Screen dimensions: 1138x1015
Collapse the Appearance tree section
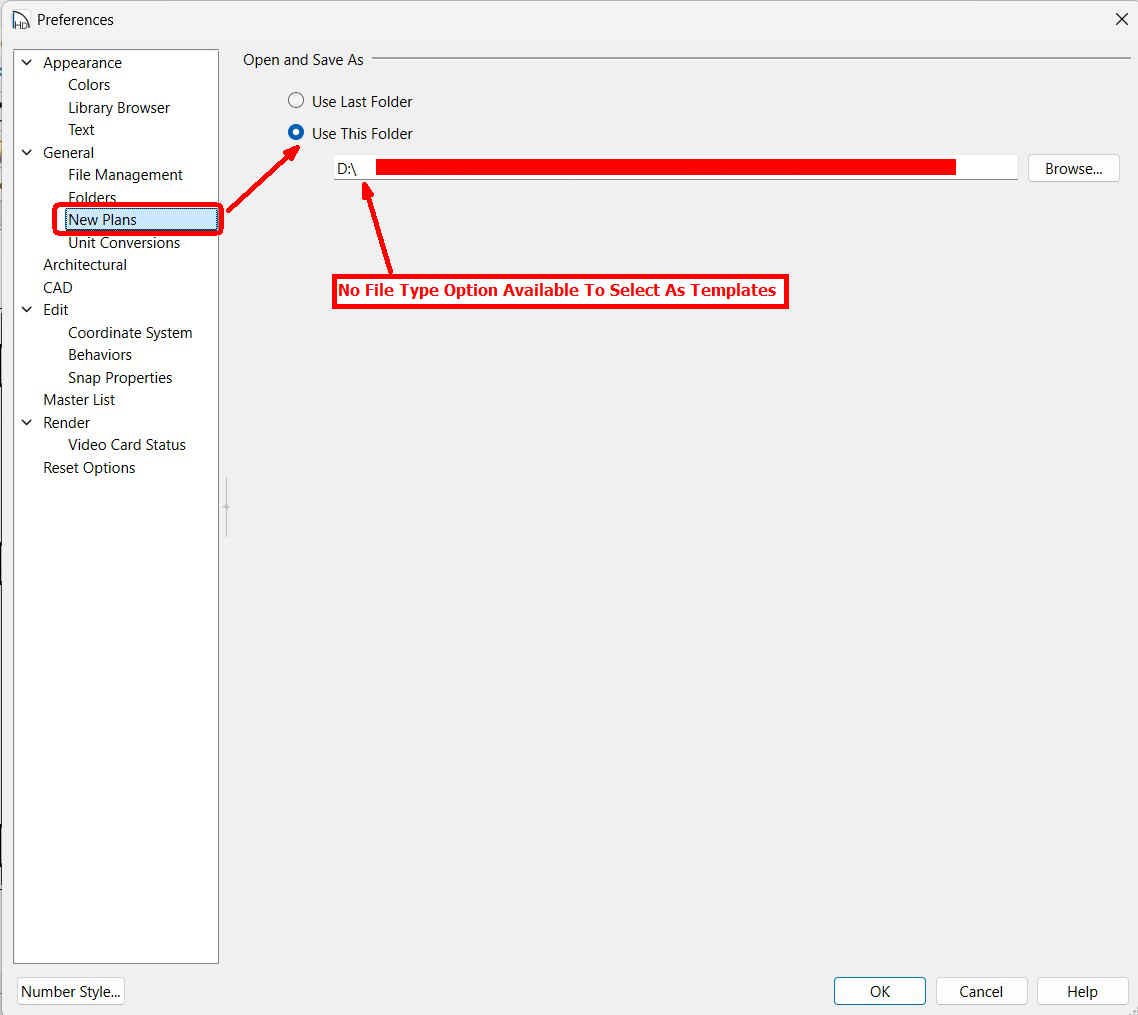click(x=27, y=63)
